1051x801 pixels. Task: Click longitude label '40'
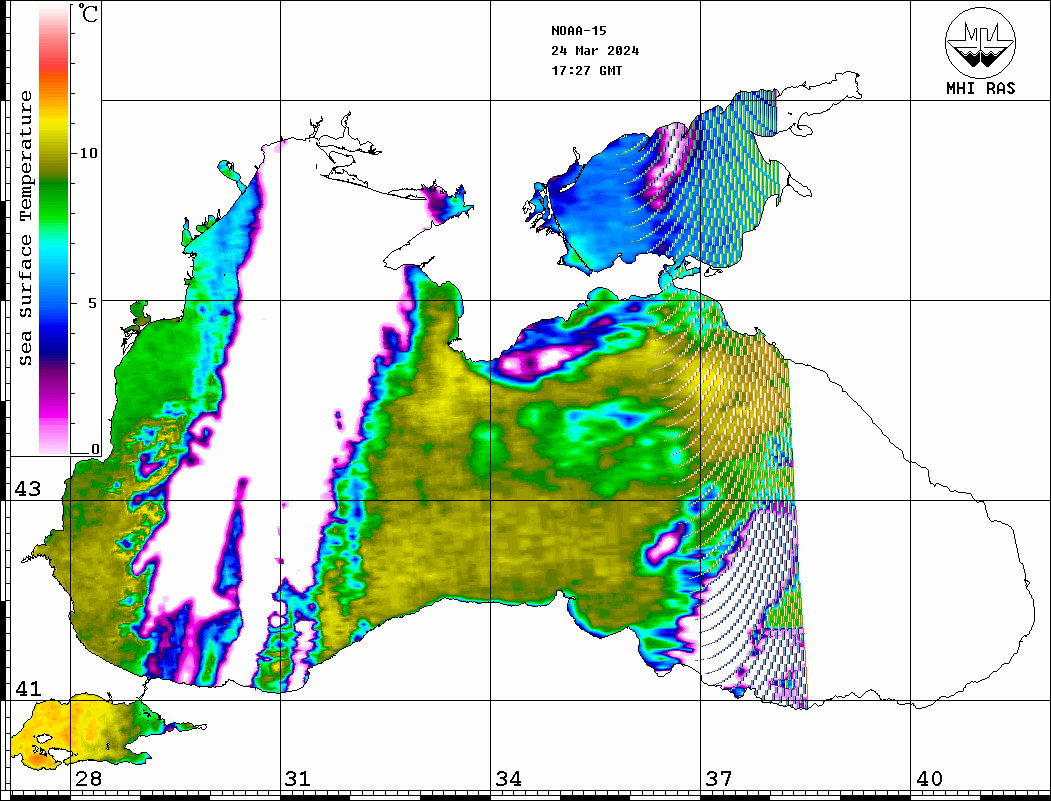929,778
